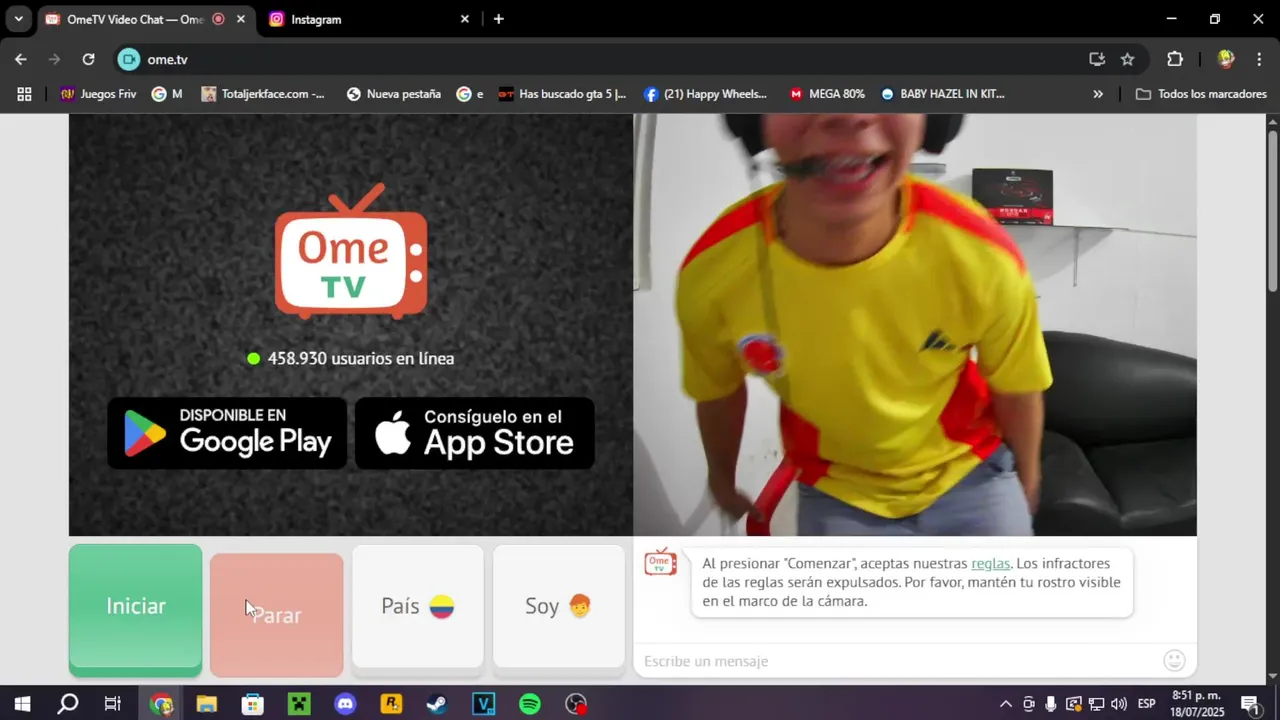
Task: Open the Happy Wheels Facebook bookmark
Action: (x=705, y=94)
